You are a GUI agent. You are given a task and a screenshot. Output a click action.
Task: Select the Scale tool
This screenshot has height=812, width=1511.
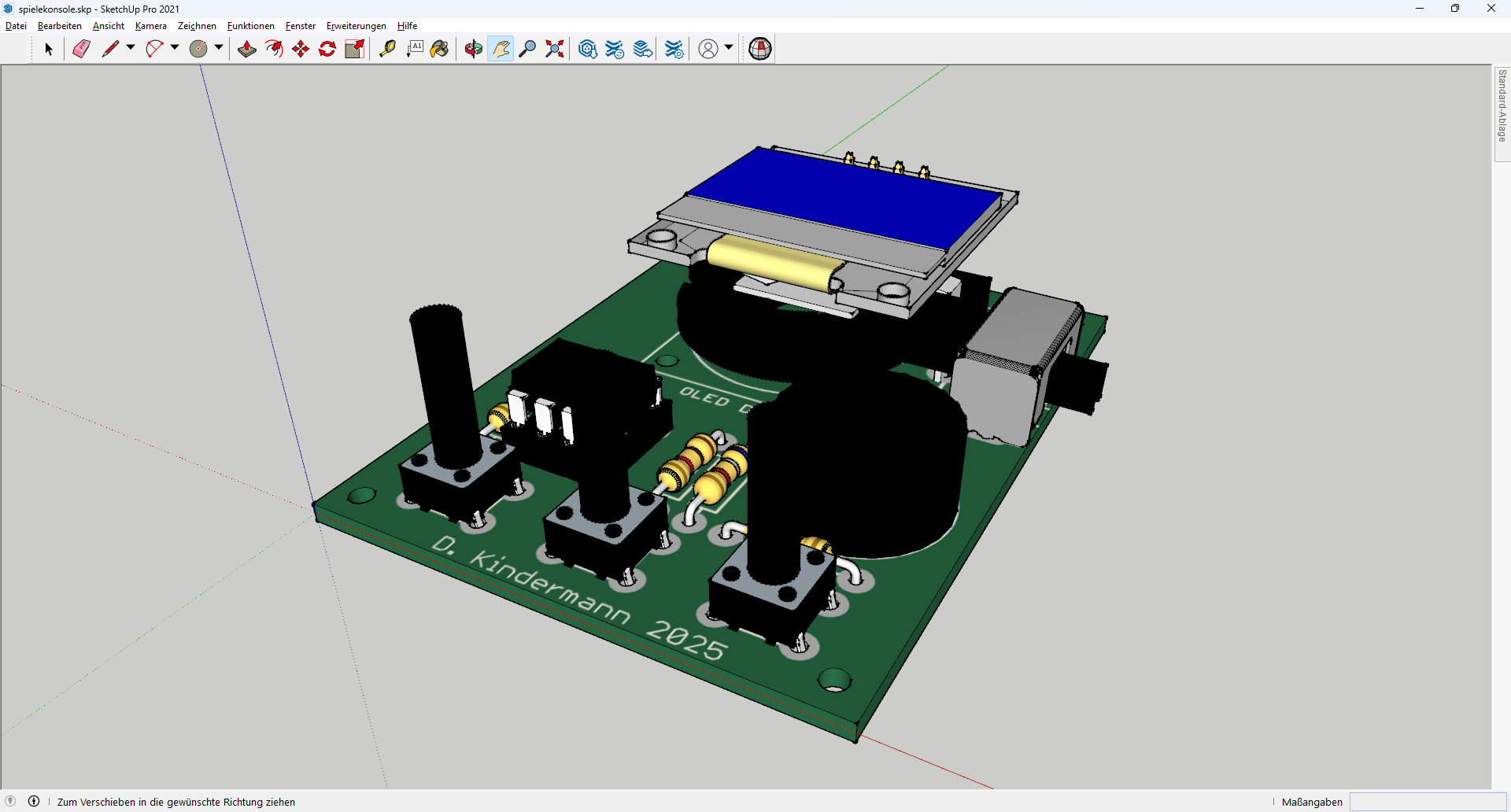click(355, 49)
